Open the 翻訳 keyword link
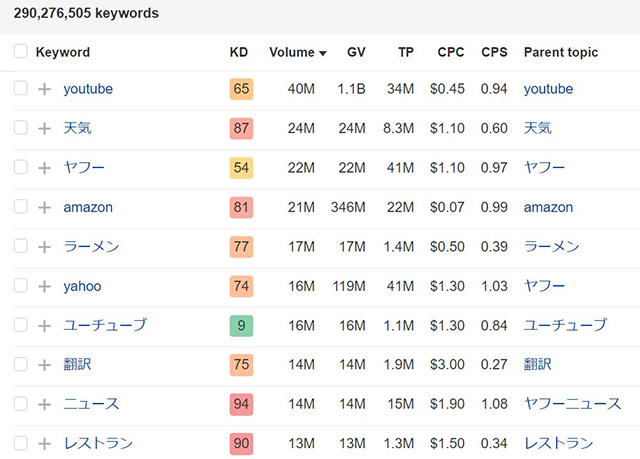 tap(77, 364)
